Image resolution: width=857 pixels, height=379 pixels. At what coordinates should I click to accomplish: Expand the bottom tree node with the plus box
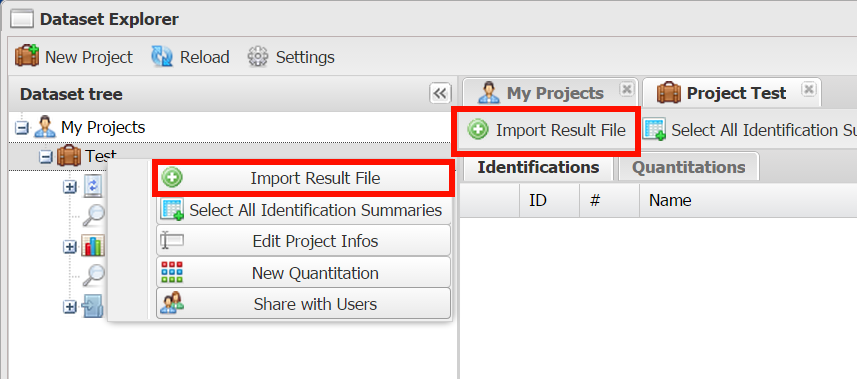point(70,307)
